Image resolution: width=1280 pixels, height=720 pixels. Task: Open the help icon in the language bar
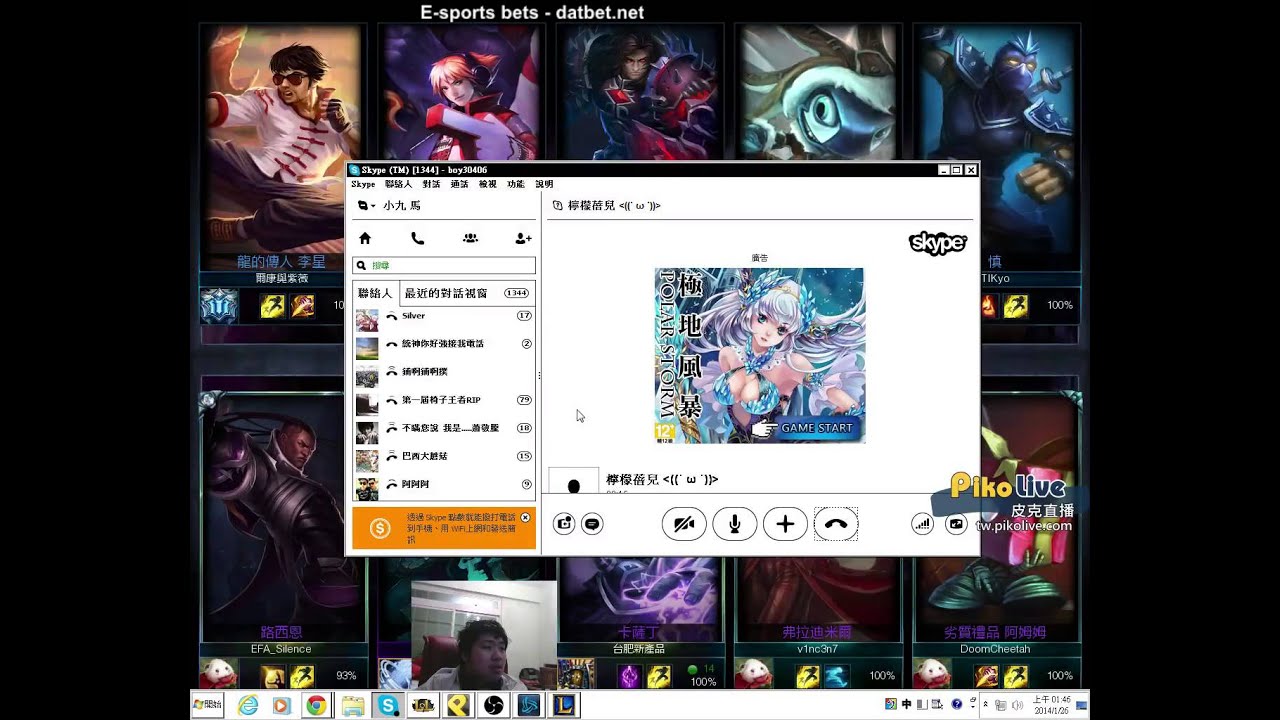[957, 704]
